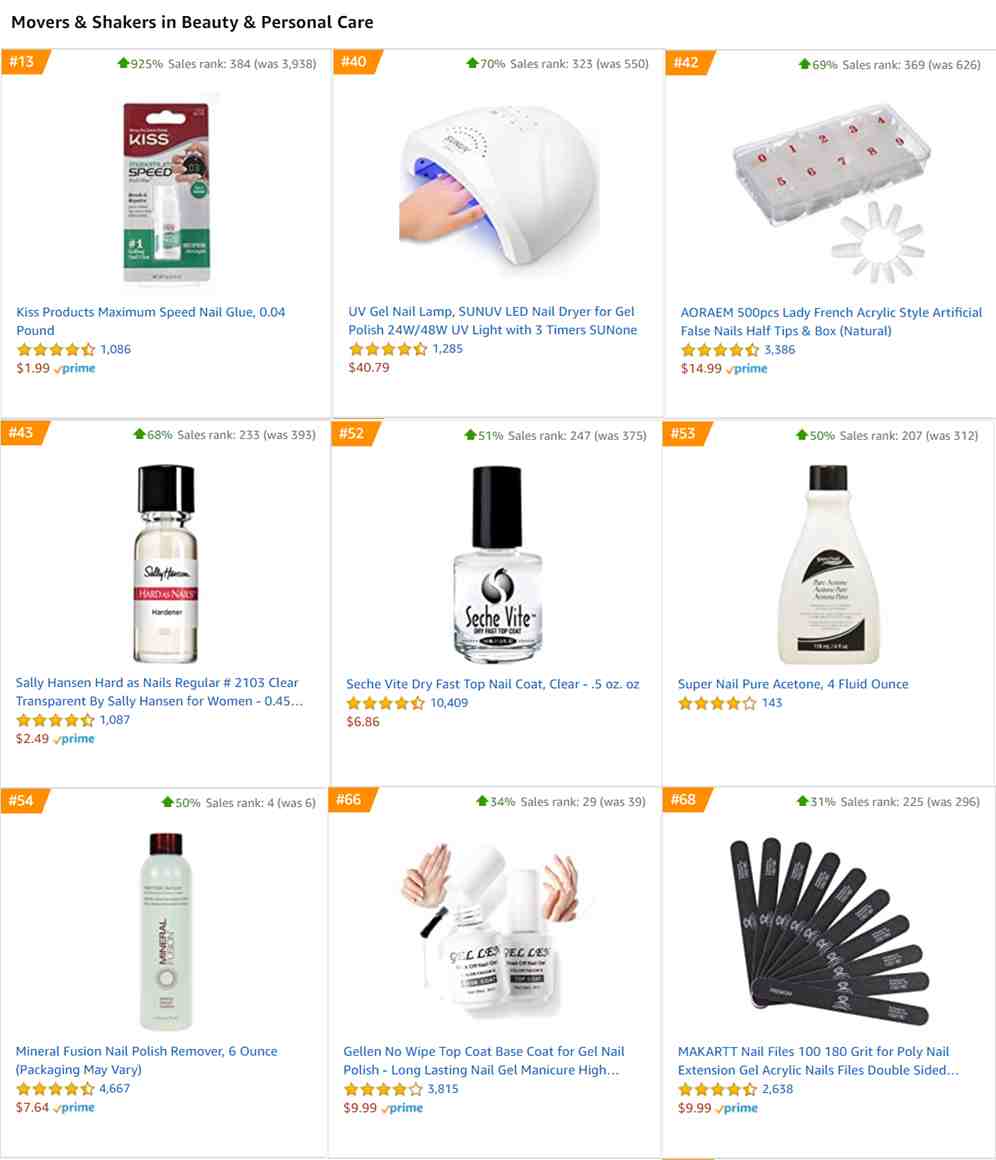Open the SUNUV UV nail lamp image

(498, 187)
